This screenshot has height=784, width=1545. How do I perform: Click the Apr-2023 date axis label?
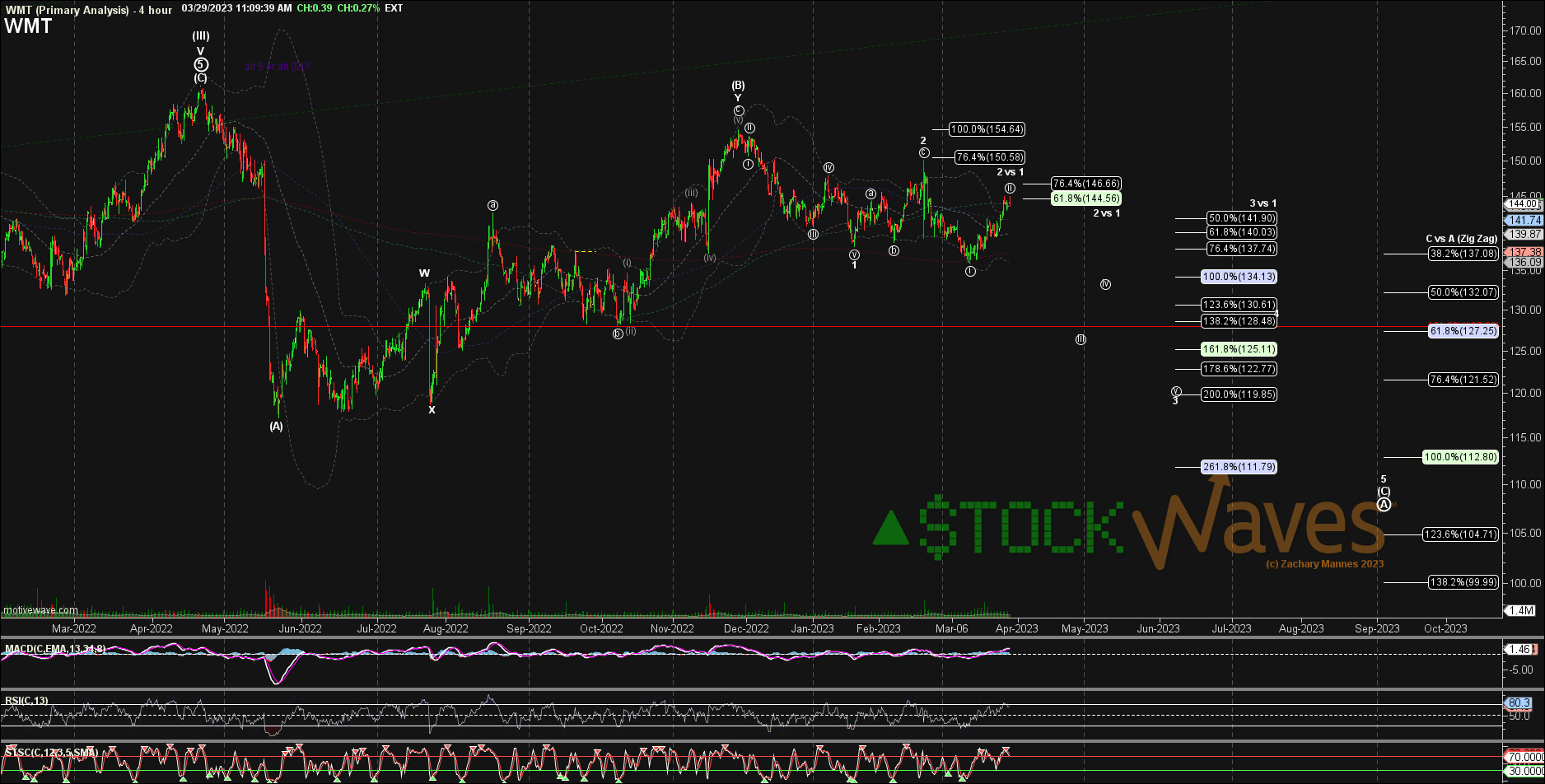point(1015,628)
